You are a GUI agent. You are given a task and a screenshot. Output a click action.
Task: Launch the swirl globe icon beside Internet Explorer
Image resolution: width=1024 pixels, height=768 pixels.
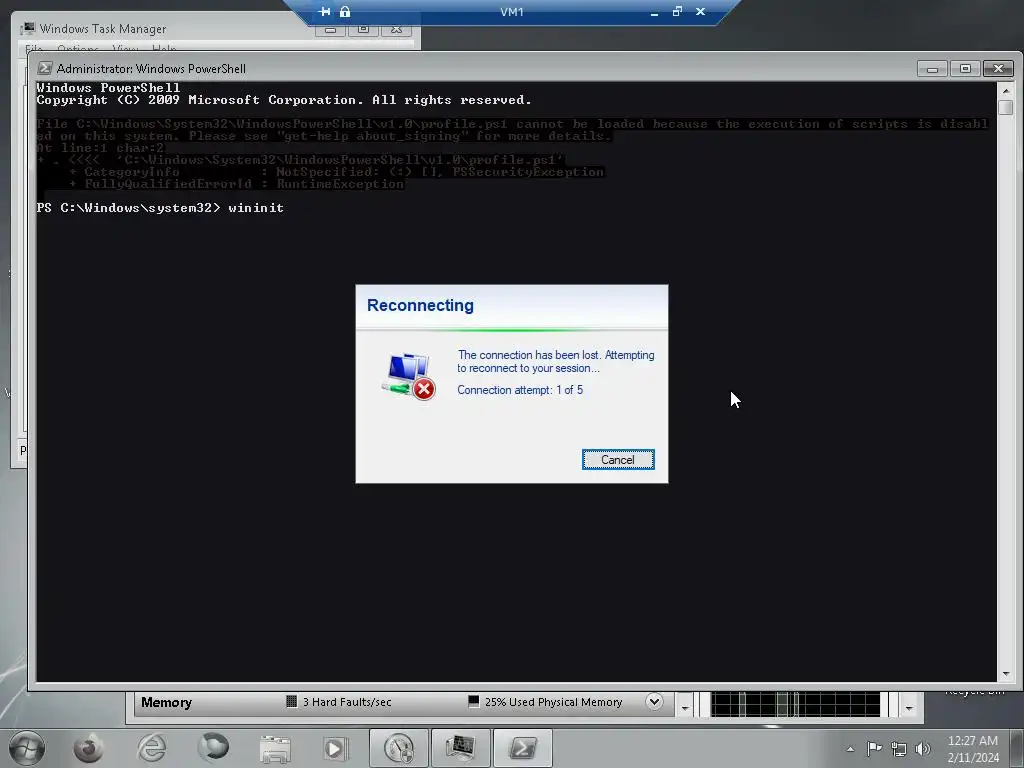pos(214,748)
